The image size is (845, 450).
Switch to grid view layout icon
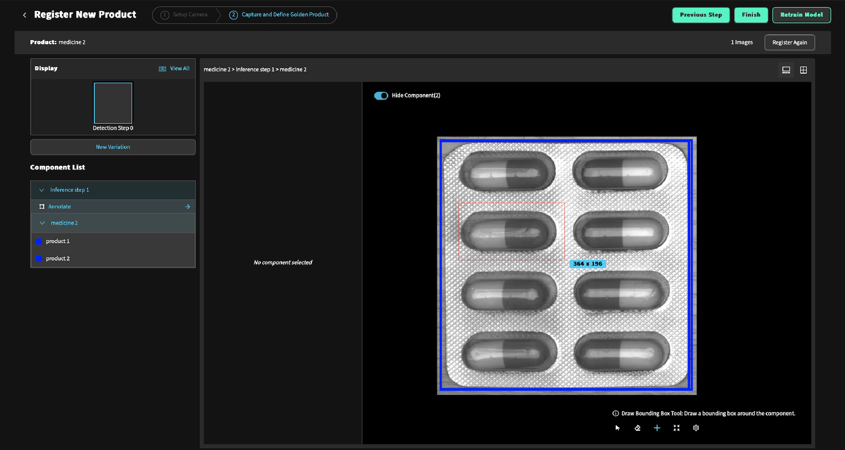[803, 70]
